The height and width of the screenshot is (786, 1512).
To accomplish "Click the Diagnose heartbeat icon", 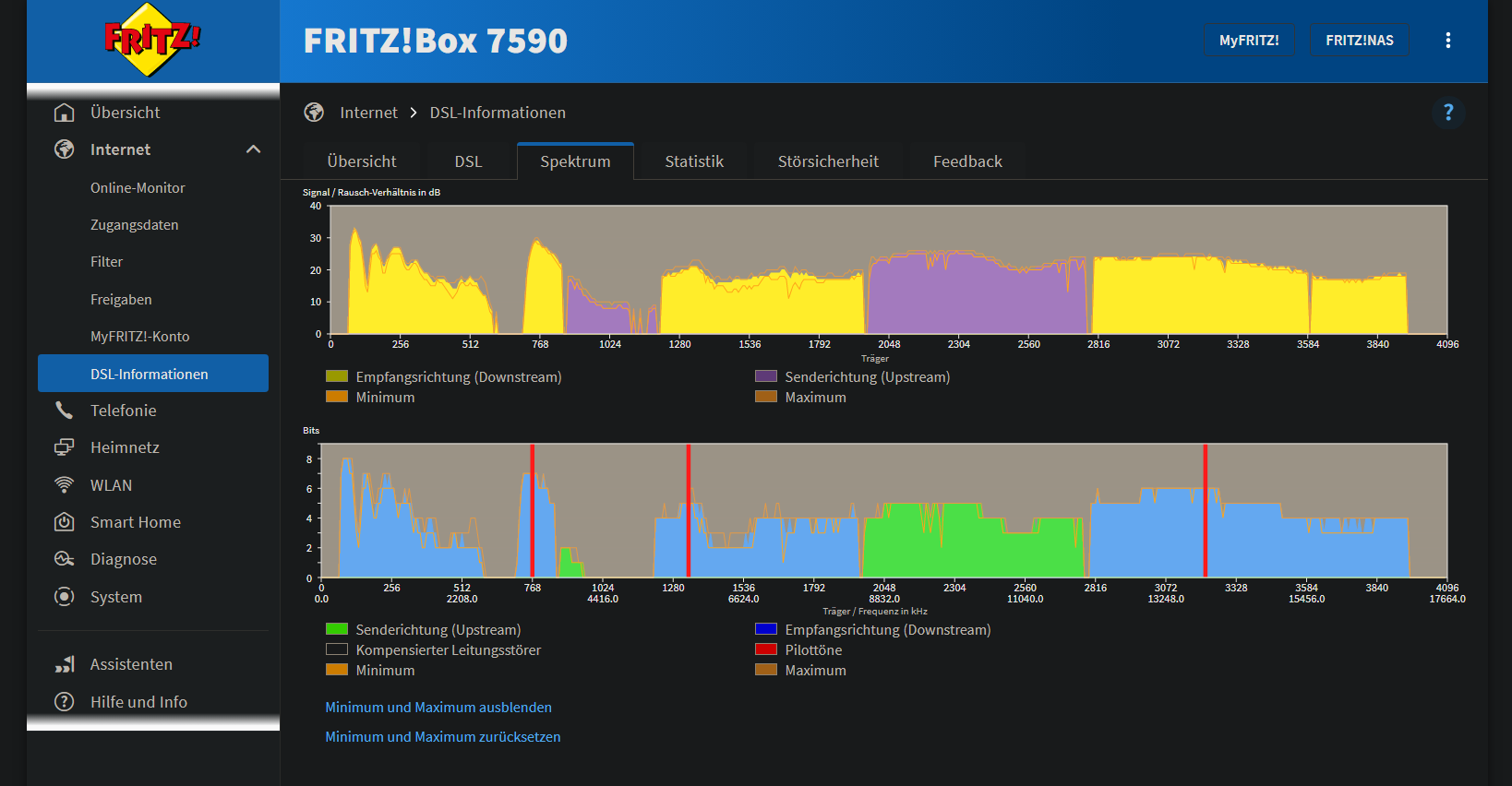I will [65, 559].
